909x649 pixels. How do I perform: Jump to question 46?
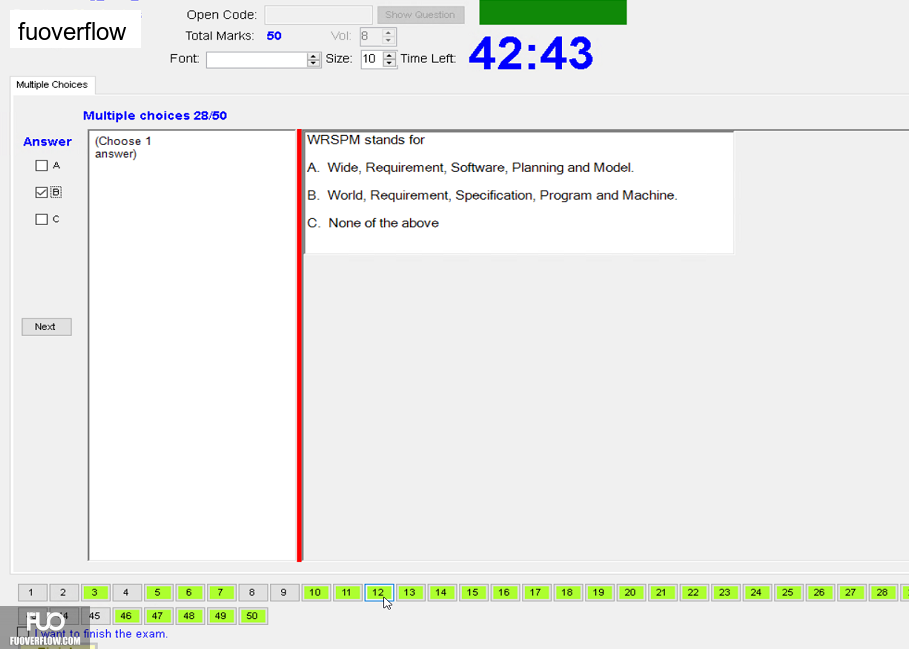pos(126,615)
